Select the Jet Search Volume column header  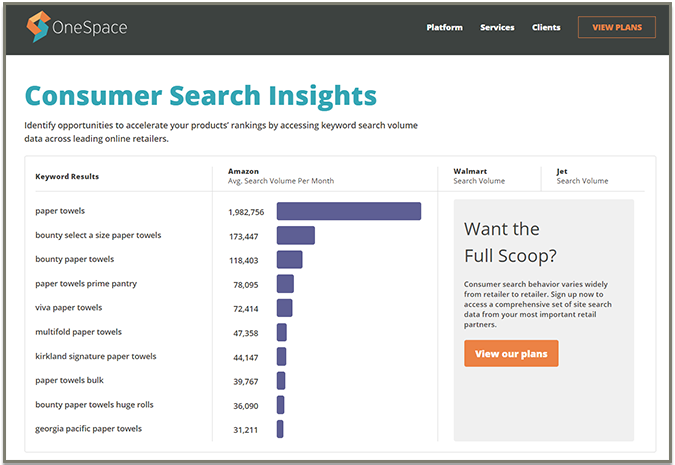coord(582,176)
